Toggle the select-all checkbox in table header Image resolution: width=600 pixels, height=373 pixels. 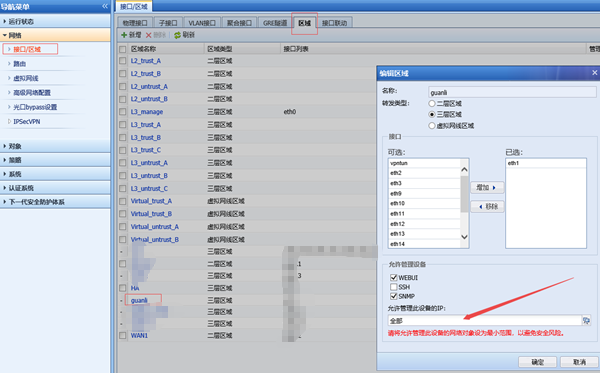pyautogui.click(x=122, y=49)
